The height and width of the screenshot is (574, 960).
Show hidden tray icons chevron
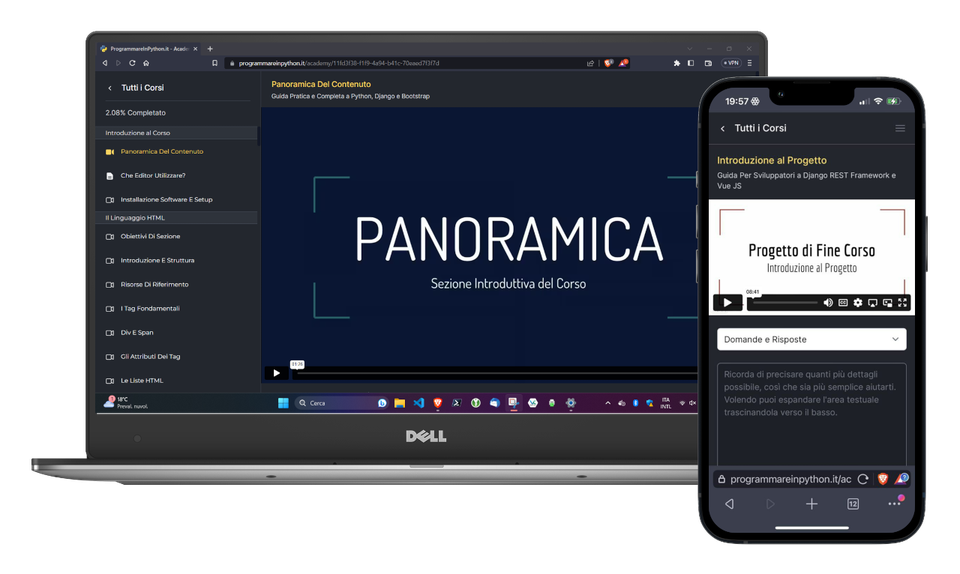coord(607,403)
